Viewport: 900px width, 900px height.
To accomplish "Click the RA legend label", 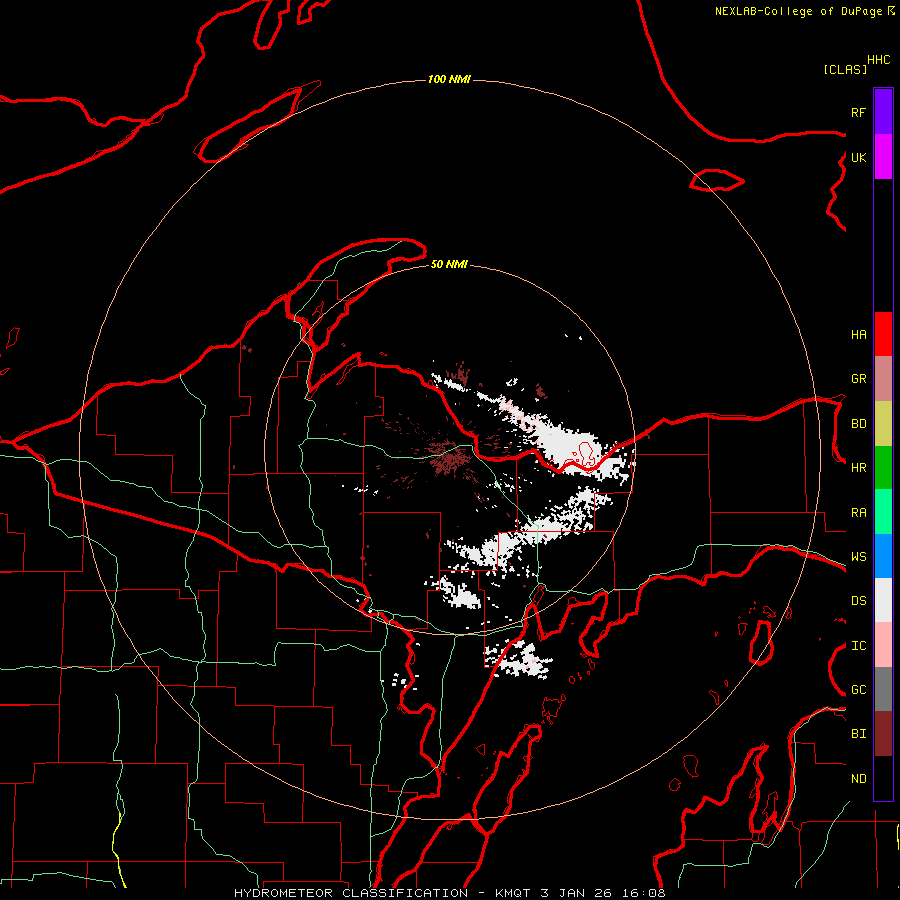I will click(x=858, y=513).
